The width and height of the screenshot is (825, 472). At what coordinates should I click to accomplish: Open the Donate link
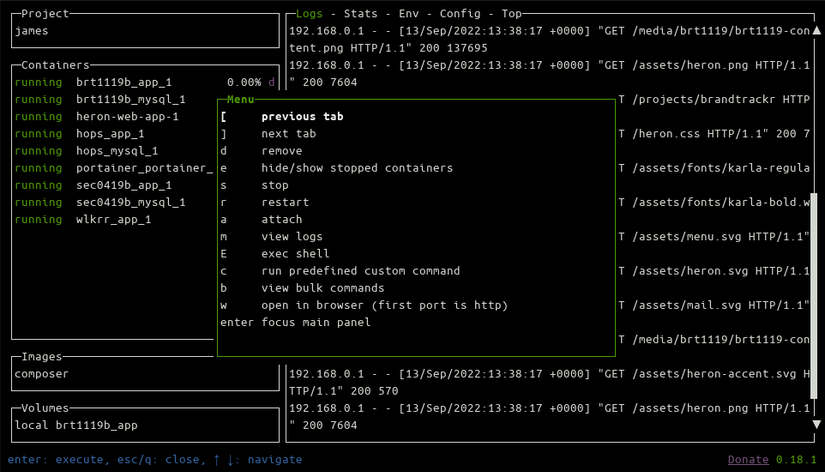748,459
